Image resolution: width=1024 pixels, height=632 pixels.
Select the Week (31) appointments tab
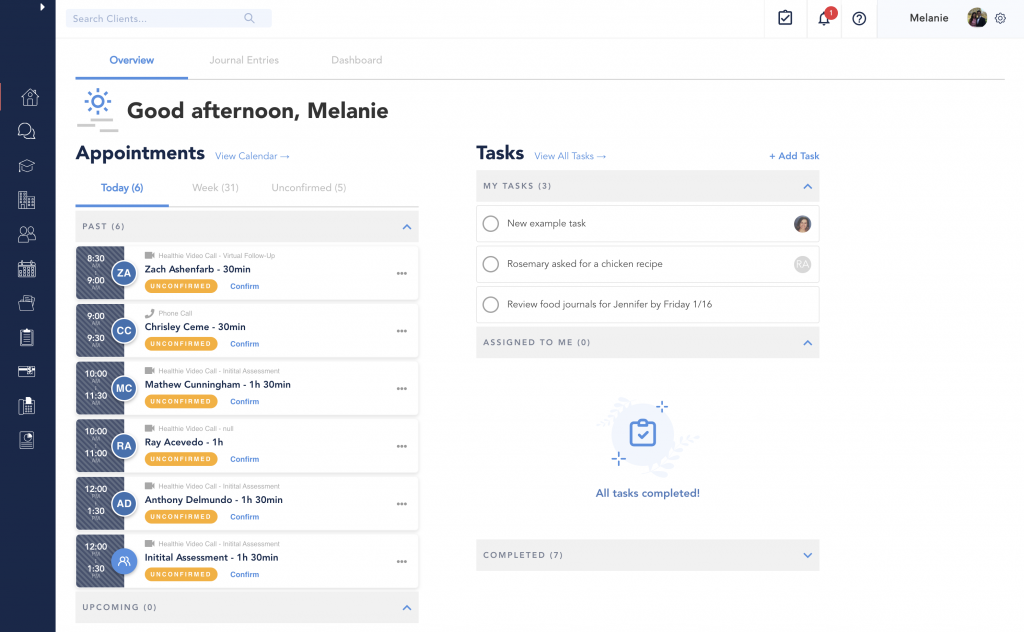pos(216,188)
